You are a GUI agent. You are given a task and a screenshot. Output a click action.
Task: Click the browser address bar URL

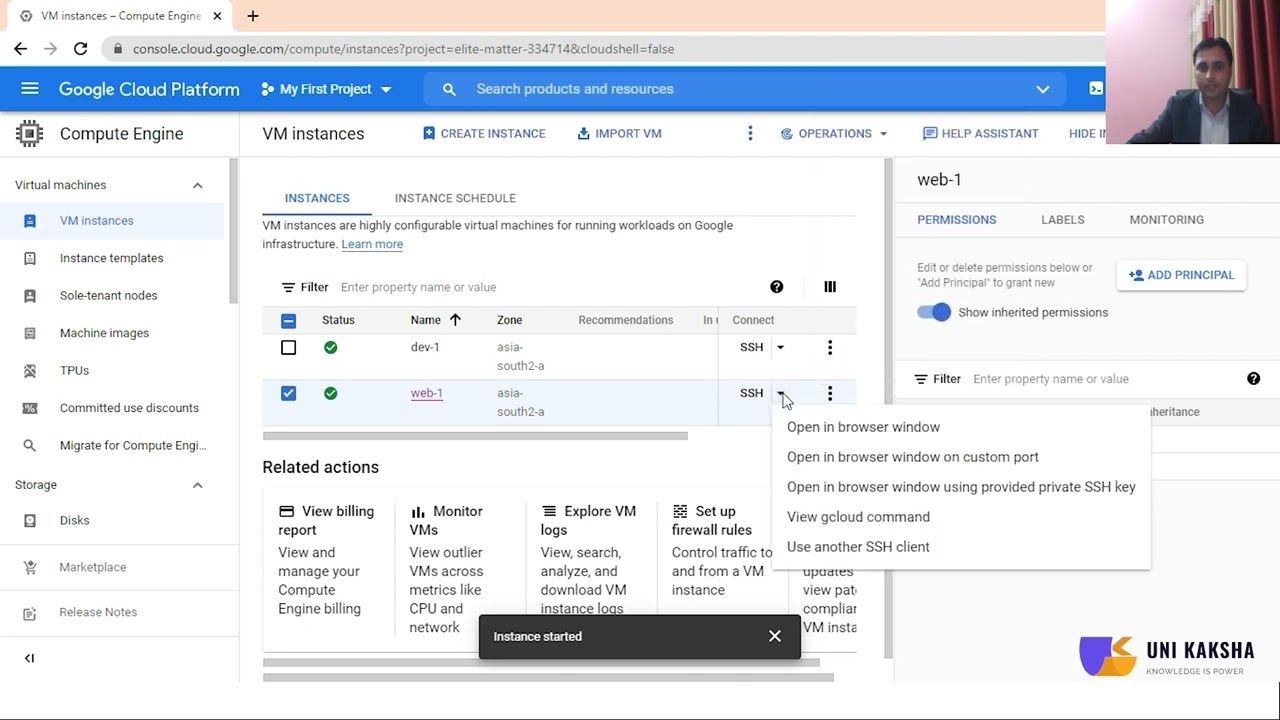click(403, 49)
